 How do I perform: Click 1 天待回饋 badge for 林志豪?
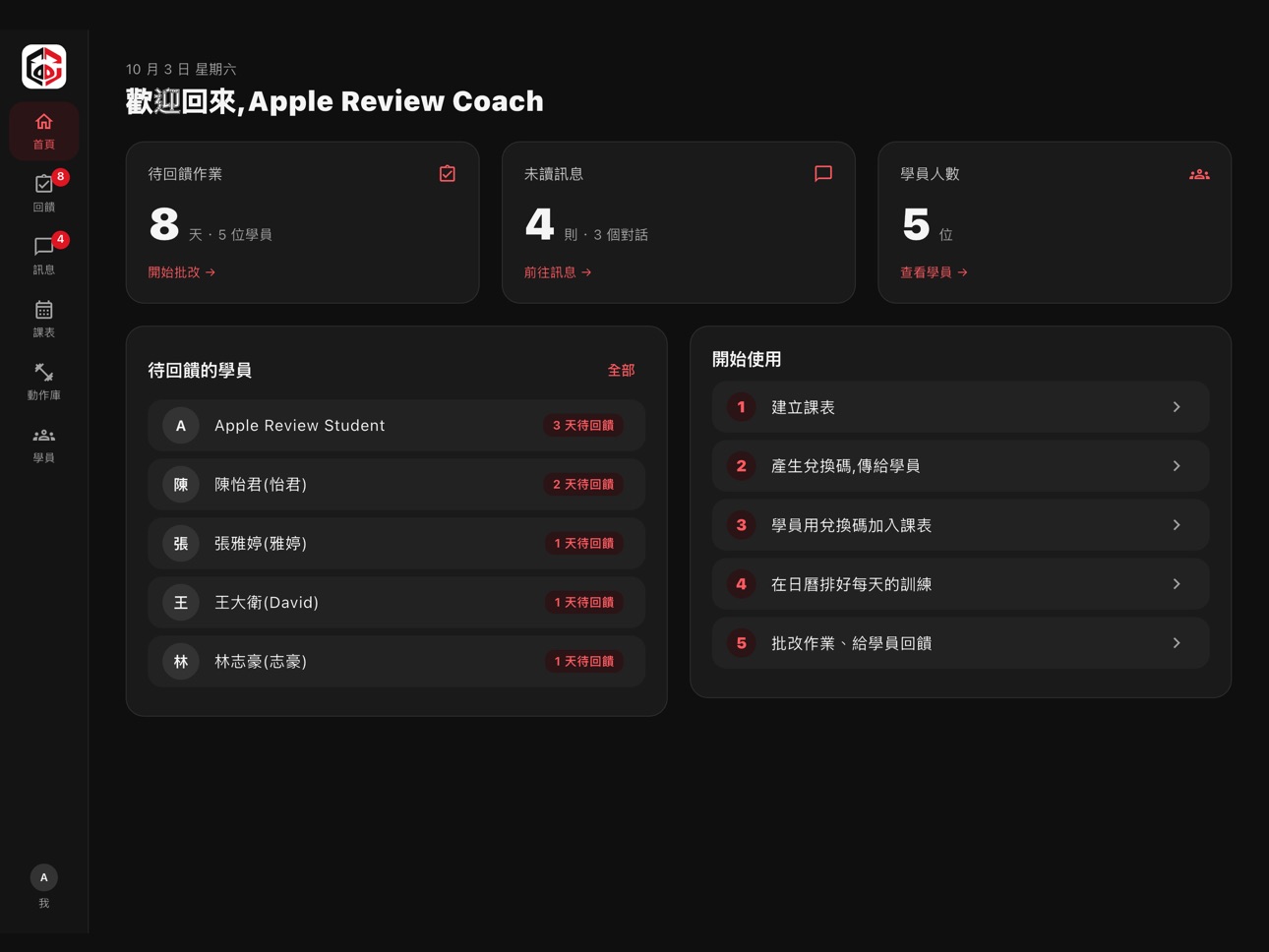coord(583,662)
